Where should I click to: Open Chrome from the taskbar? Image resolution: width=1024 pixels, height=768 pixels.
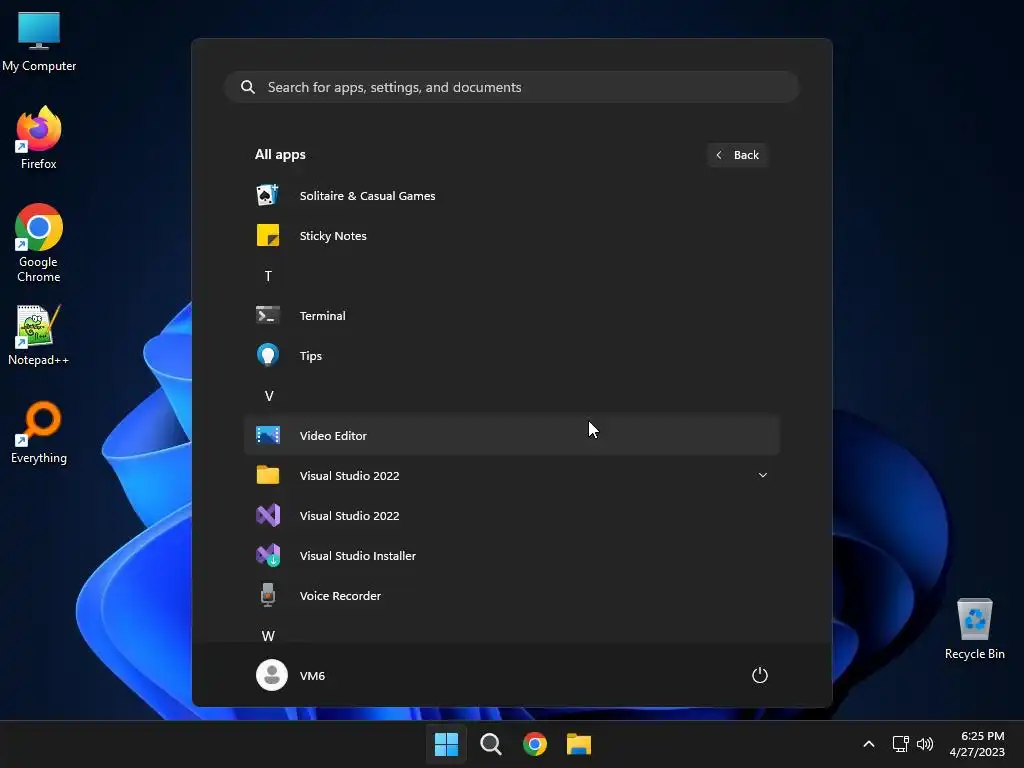point(534,744)
